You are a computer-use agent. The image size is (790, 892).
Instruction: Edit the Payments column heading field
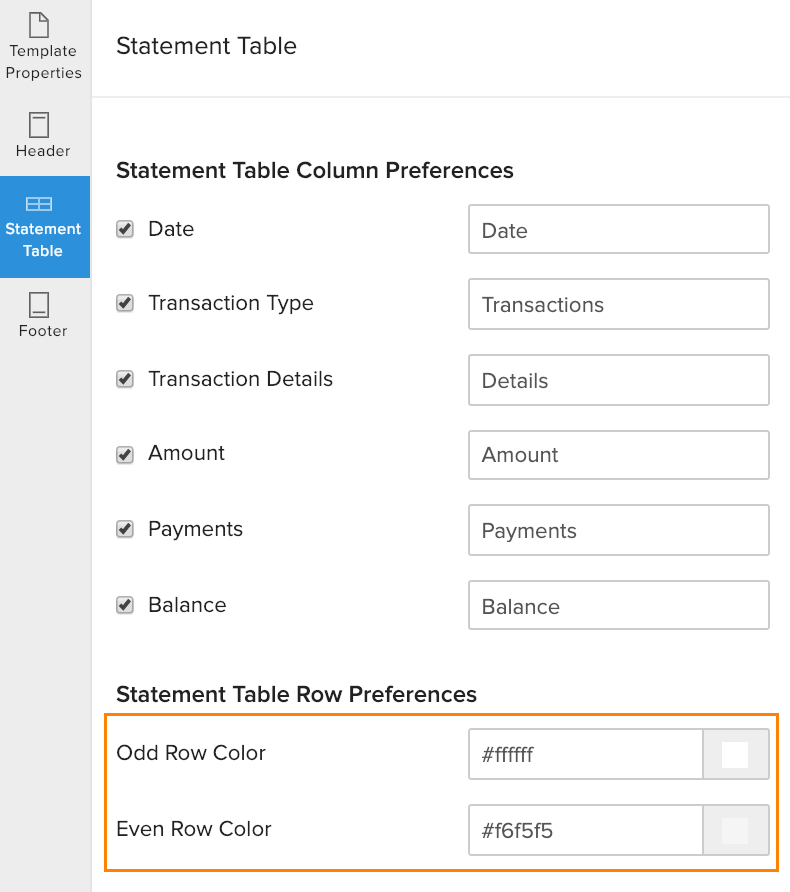pyautogui.click(x=618, y=530)
